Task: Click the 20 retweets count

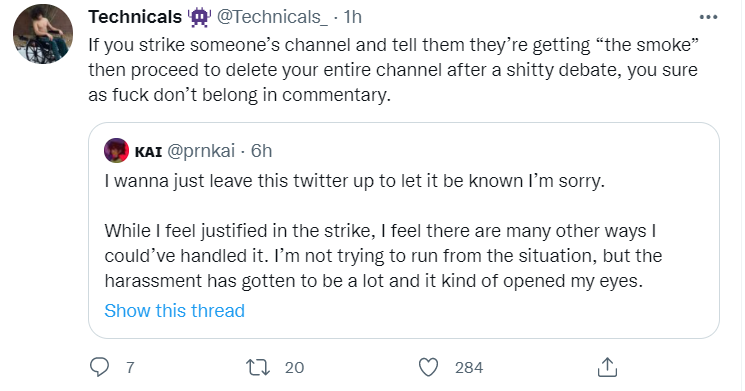Action: tap(294, 368)
